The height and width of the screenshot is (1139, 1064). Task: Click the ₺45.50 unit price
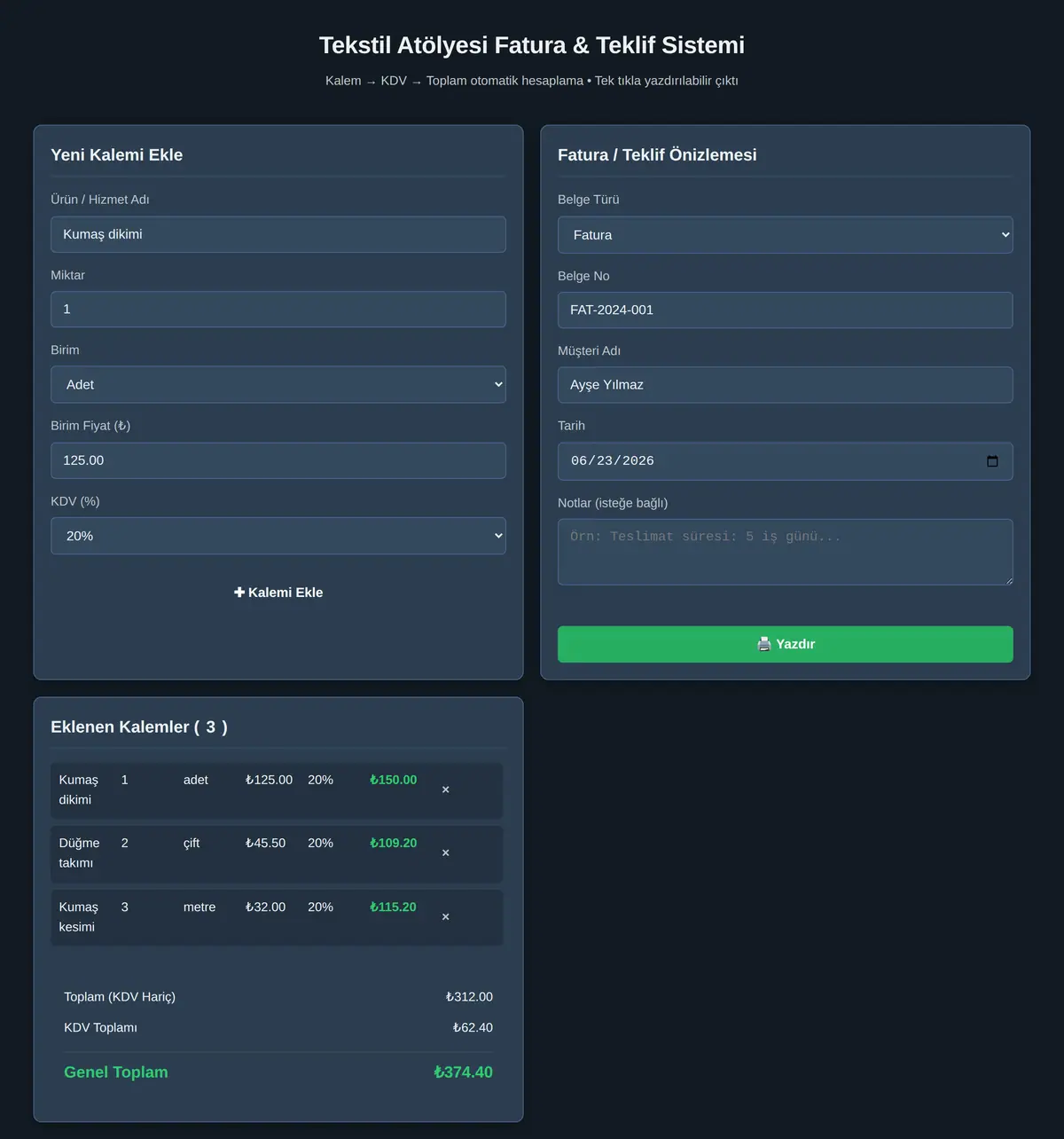click(x=265, y=843)
